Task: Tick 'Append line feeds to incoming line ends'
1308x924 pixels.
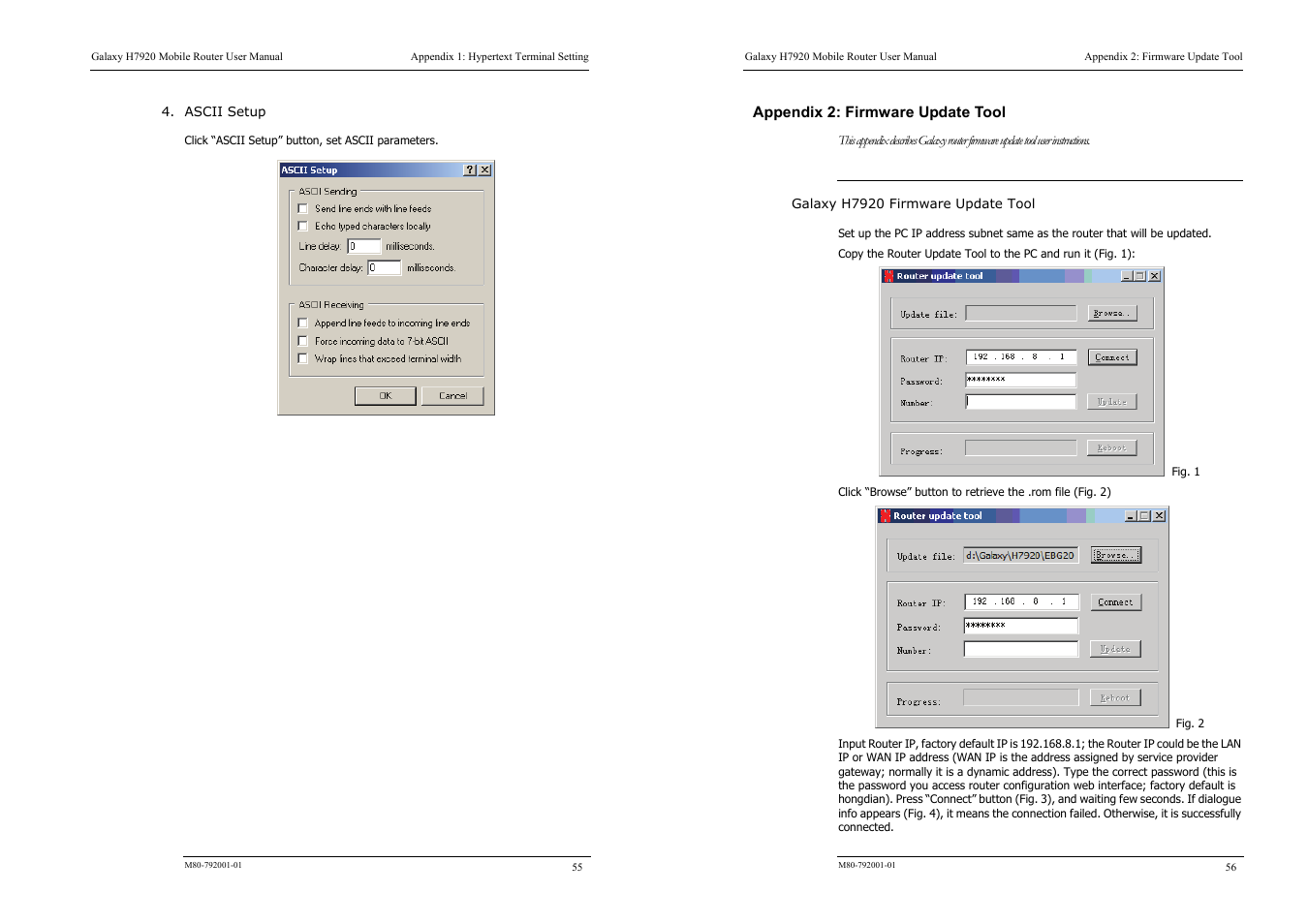Action: point(302,323)
